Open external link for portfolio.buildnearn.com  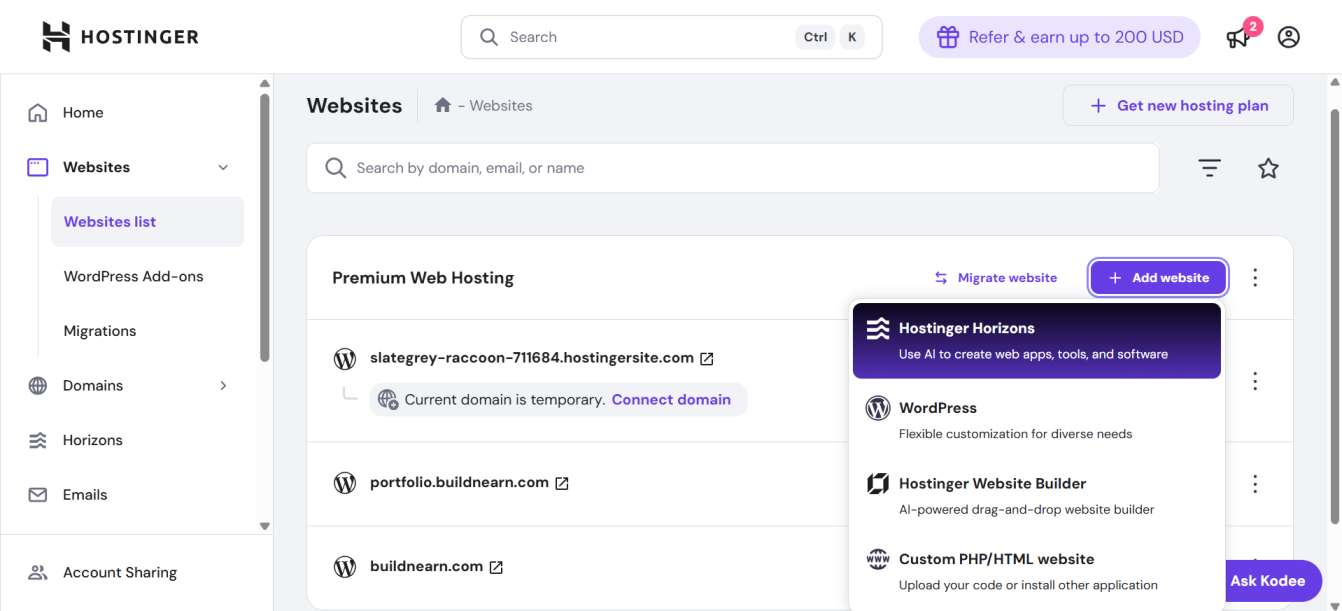562,483
